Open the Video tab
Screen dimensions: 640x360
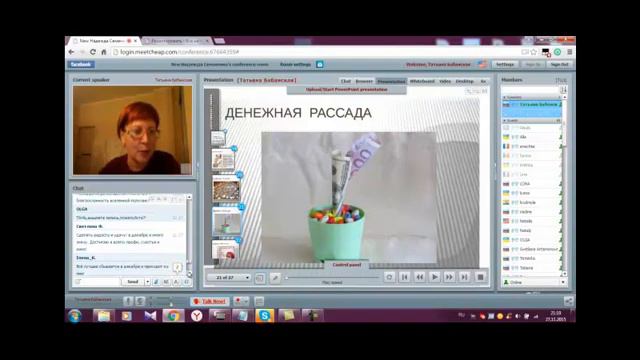click(x=445, y=81)
